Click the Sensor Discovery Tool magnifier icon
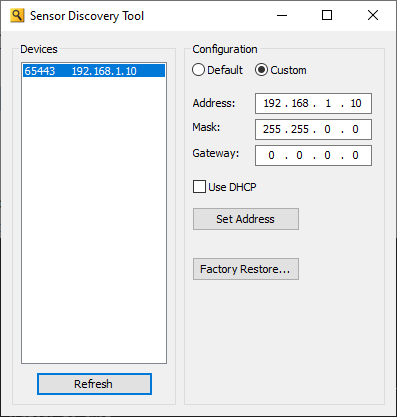 (17, 16)
